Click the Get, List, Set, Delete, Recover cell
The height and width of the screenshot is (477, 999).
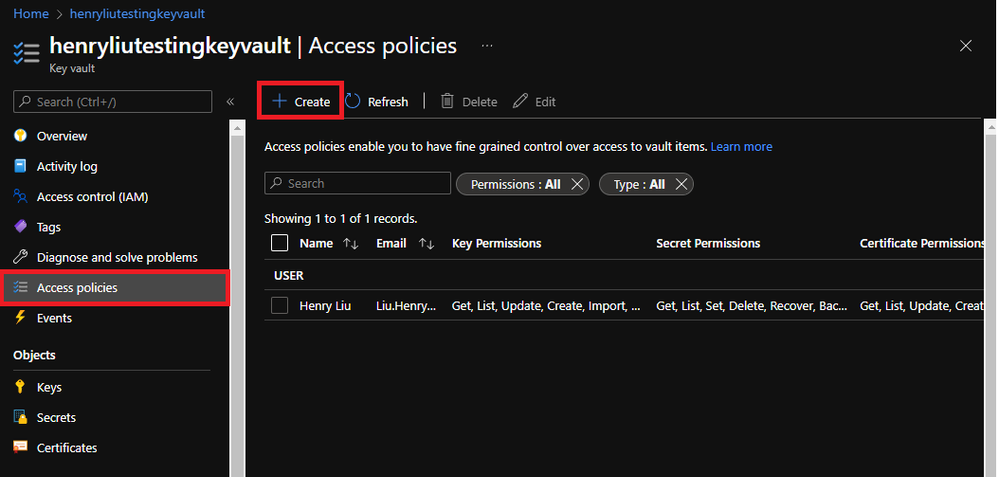point(752,306)
